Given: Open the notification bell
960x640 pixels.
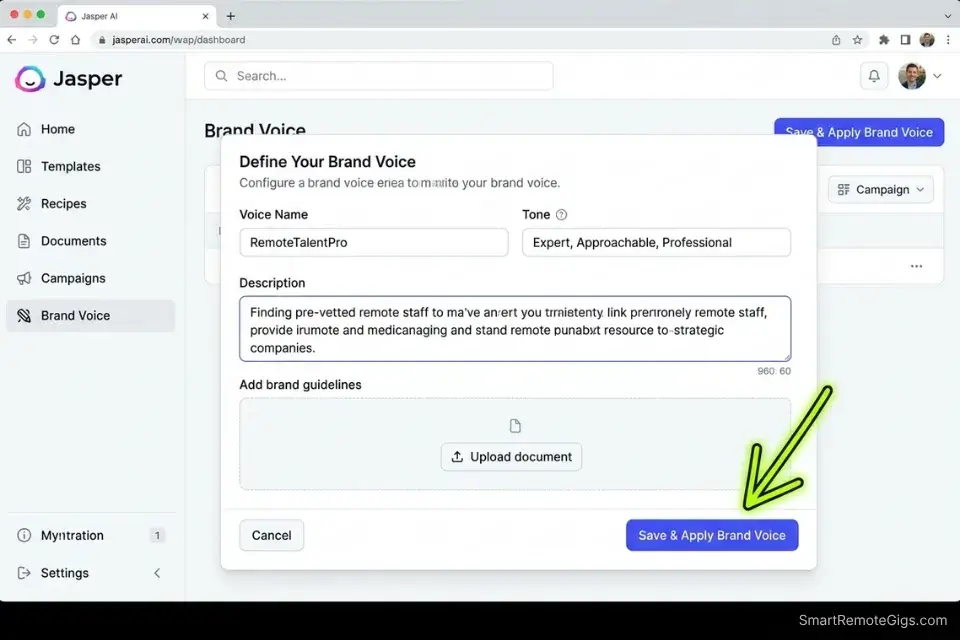Looking at the screenshot, I should point(874,75).
